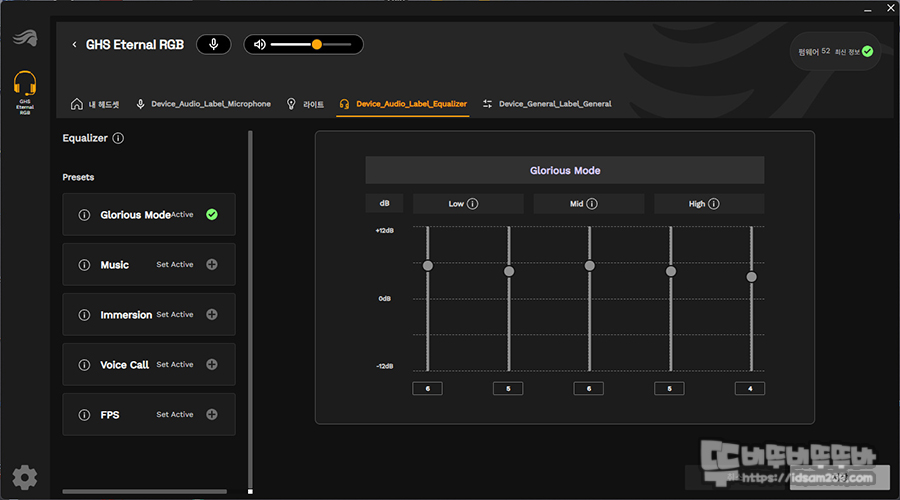
Task: Edit fifth band value field showing 4
Action: tap(750, 389)
